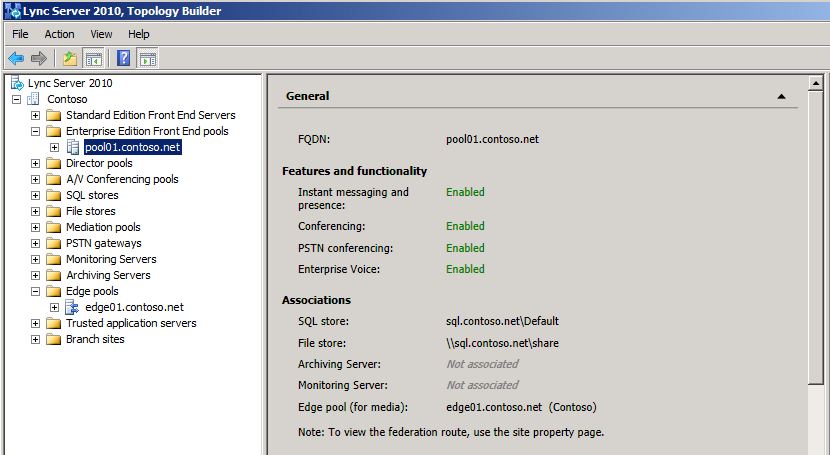Click the Contoso site building icon
This screenshot has width=830, height=455.
click(33, 99)
